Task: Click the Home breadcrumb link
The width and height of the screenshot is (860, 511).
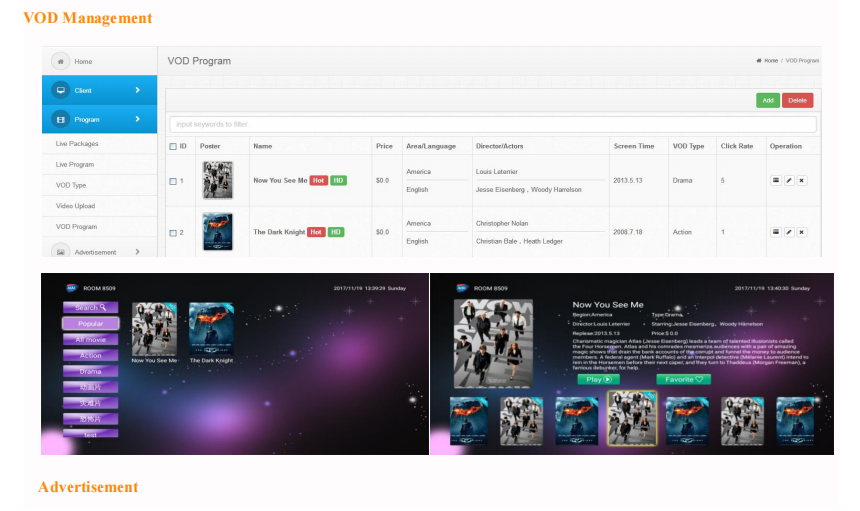Action: click(771, 61)
